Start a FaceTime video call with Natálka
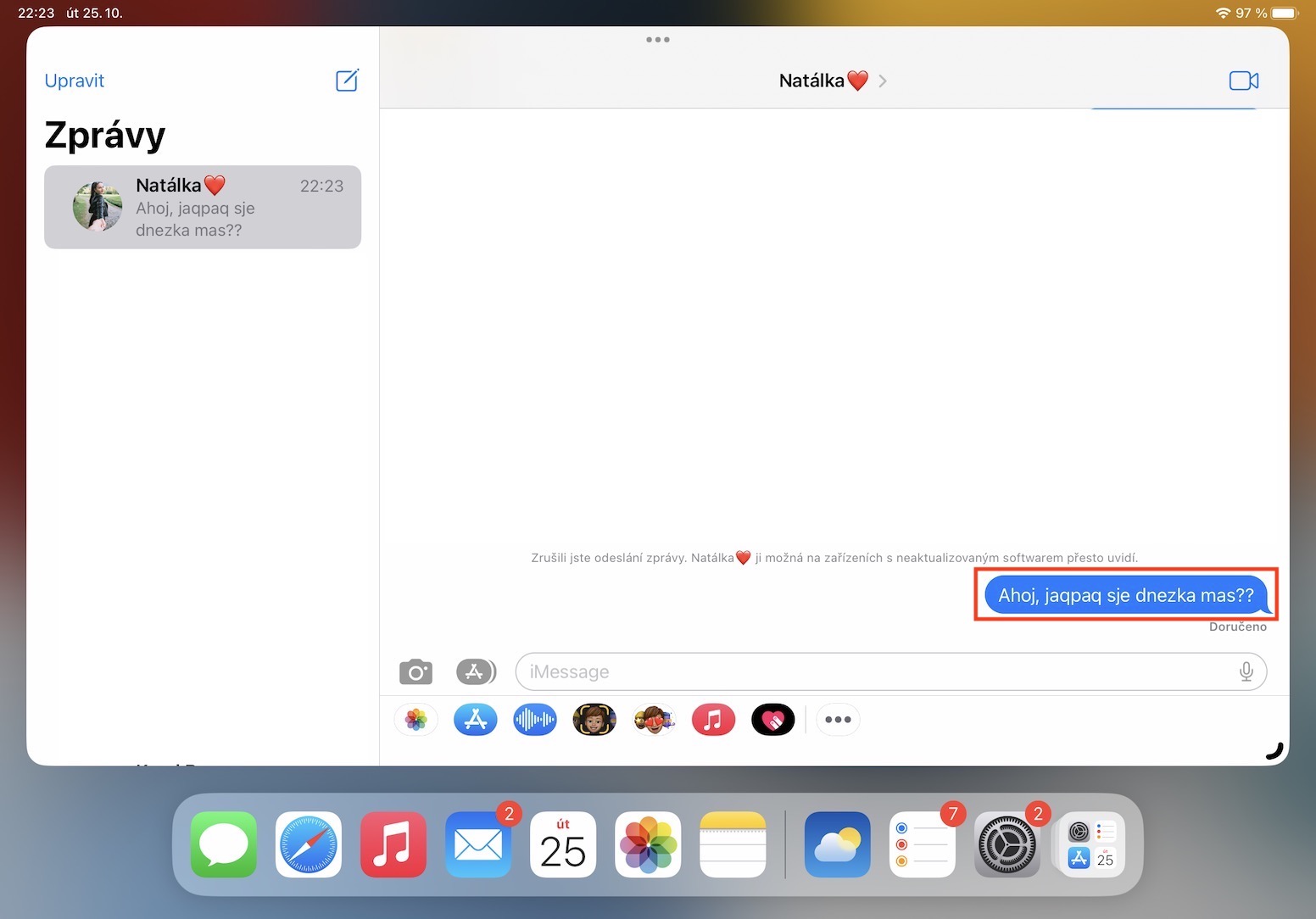The height and width of the screenshot is (919, 1316). point(1244,81)
